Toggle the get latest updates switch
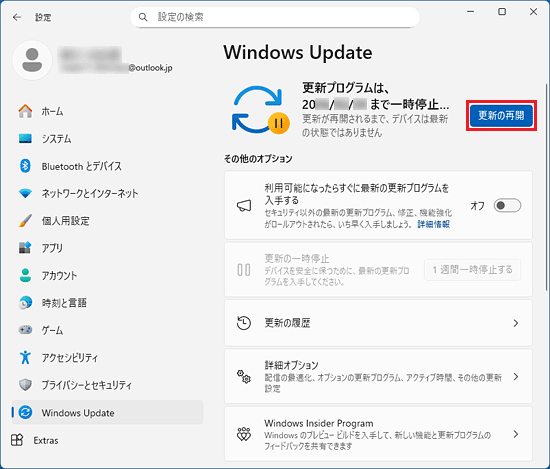Image resolution: width=550 pixels, height=469 pixels. (507, 205)
